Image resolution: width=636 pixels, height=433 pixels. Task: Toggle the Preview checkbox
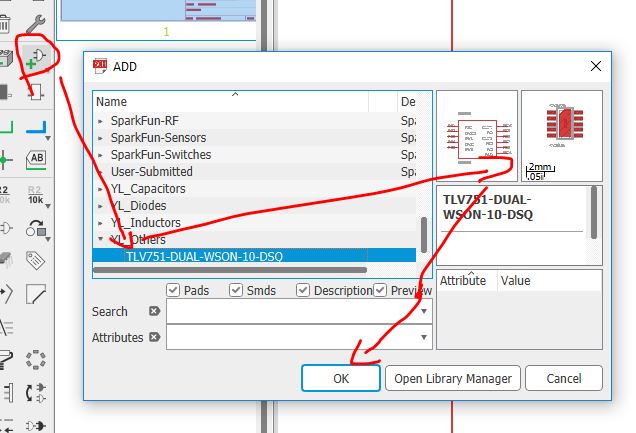[x=380, y=291]
